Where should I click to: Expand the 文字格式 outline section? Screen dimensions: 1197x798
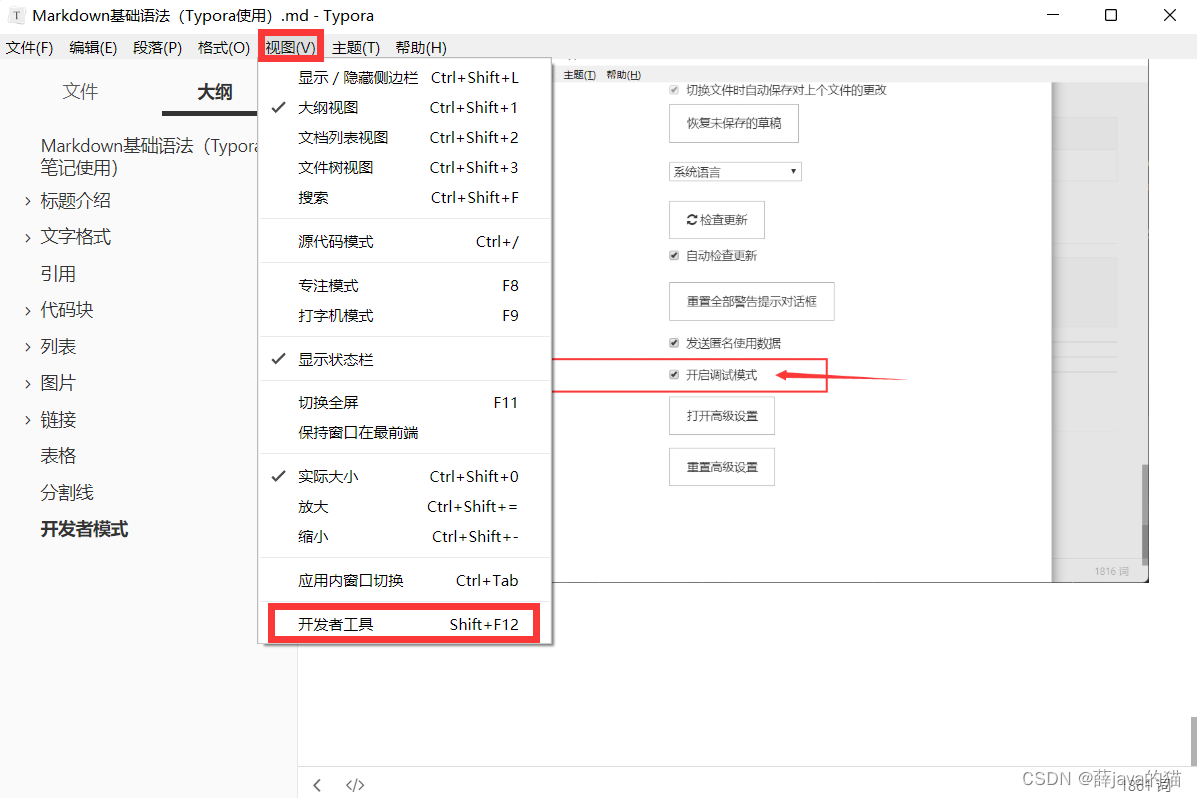click(27, 238)
